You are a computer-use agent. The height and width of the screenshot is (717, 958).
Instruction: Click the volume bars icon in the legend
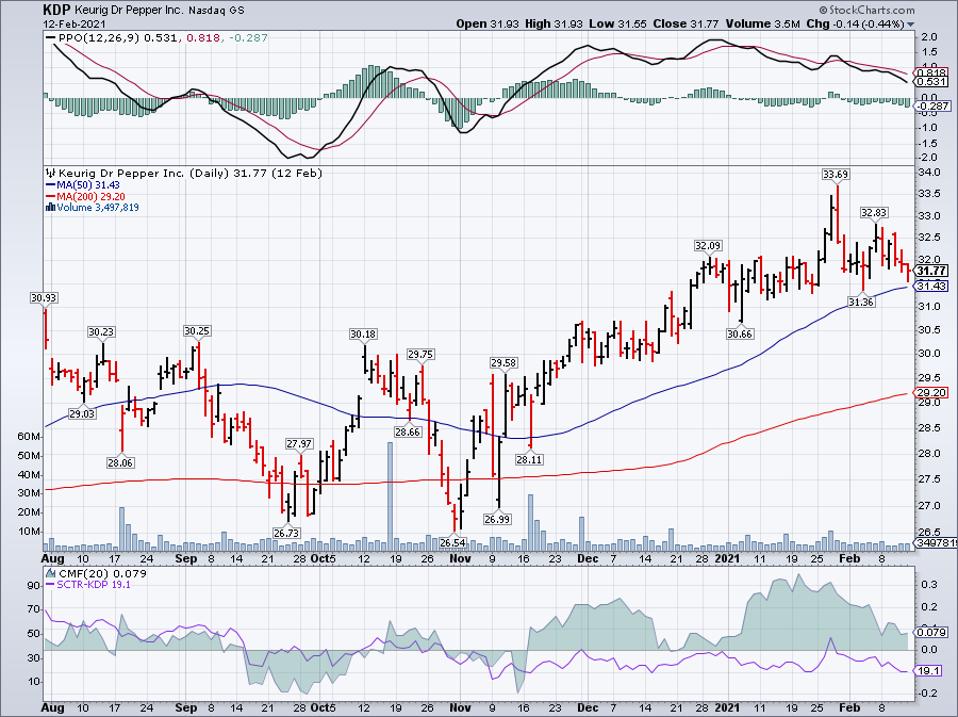tap(51, 208)
